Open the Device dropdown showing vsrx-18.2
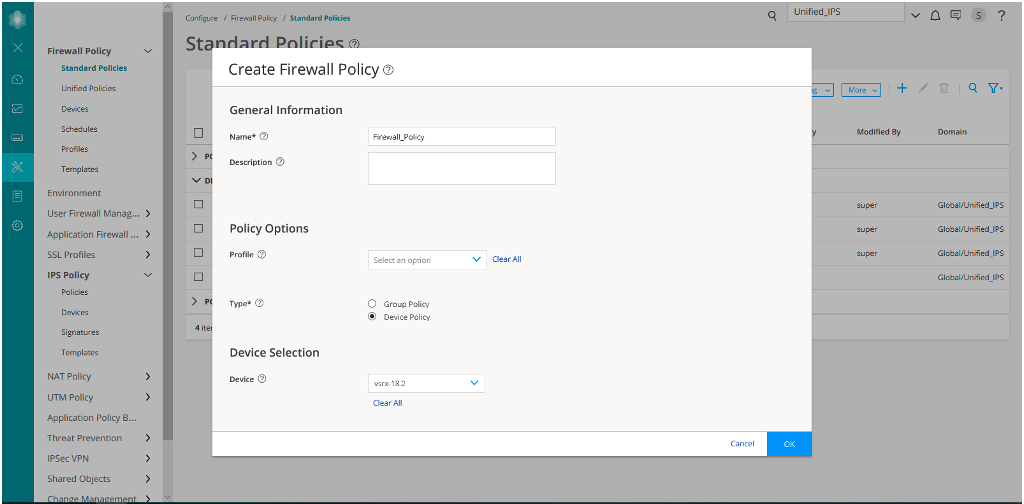 [x=426, y=382]
